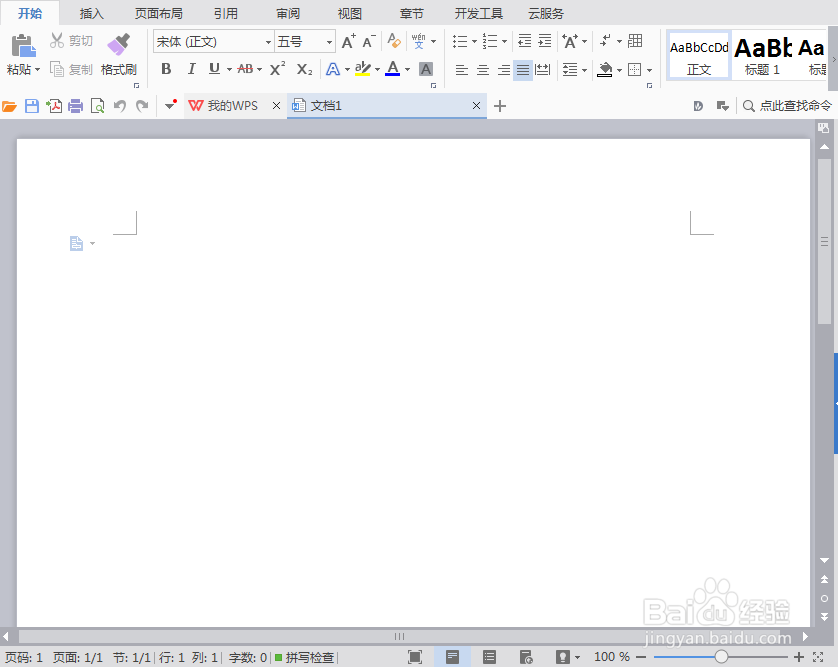The width and height of the screenshot is (838, 667).
Task: Toggle Underline formatting
Action: (214, 69)
